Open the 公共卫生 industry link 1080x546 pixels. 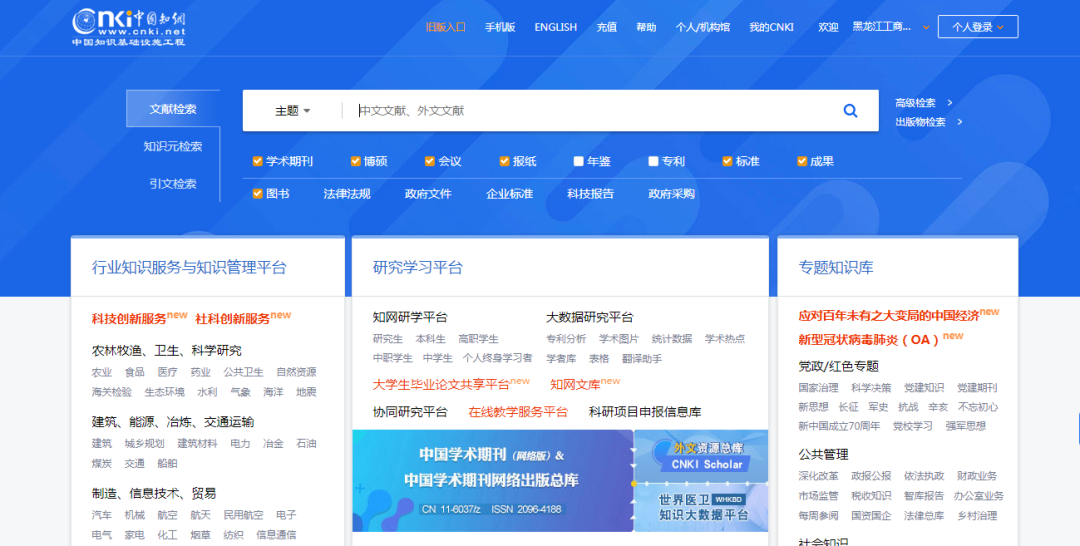point(244,372)
